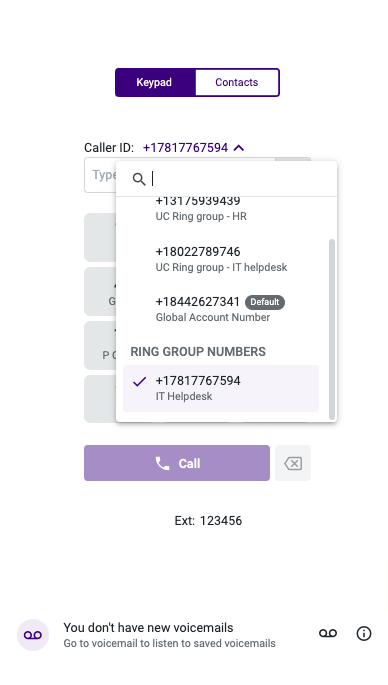This screenshot has width=388, height=685.
Task: Click the Call button
Action: tap(177, 463)
